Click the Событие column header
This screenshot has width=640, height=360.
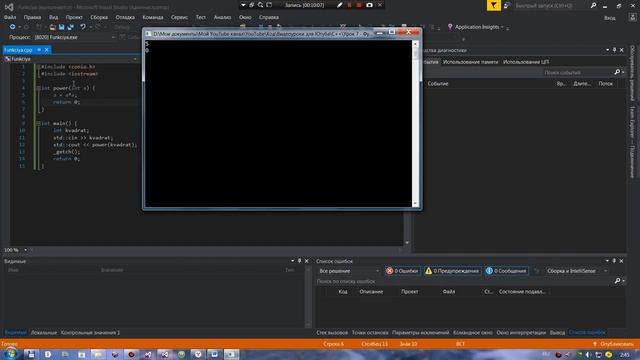click(x=438, y=84)
